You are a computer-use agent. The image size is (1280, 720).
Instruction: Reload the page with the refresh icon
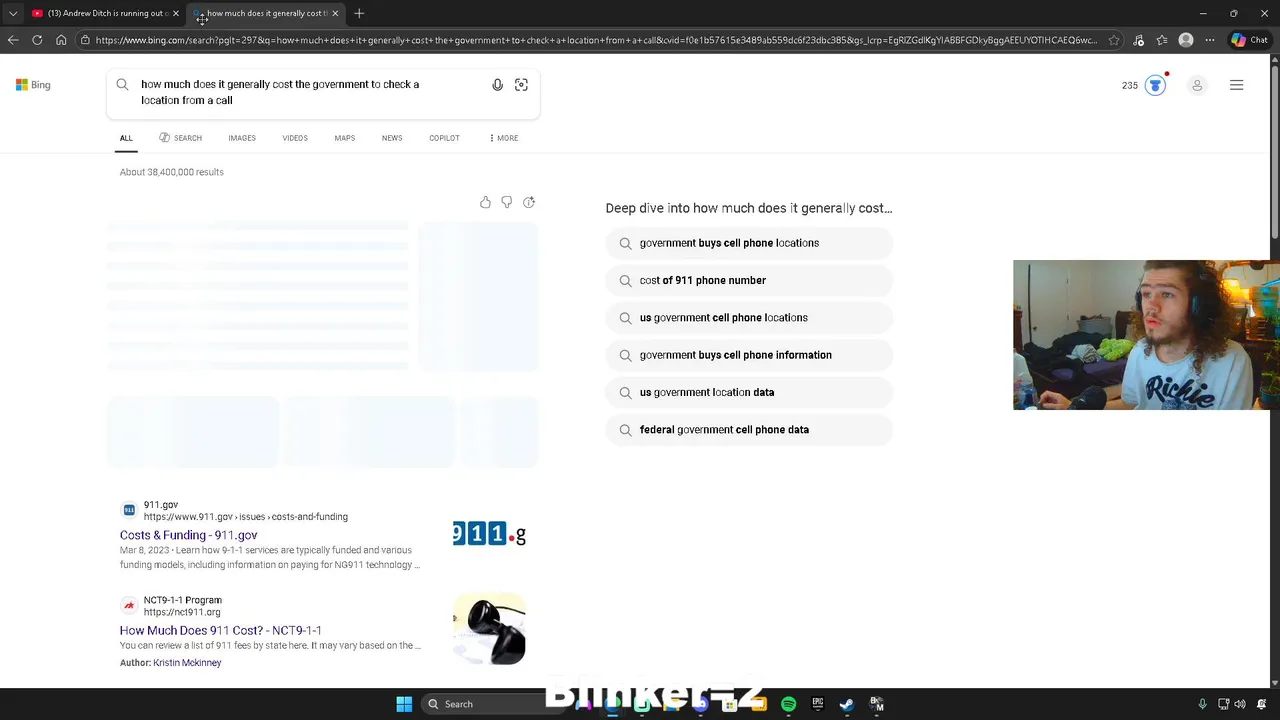pyautogui.click(x=37, y=40)
